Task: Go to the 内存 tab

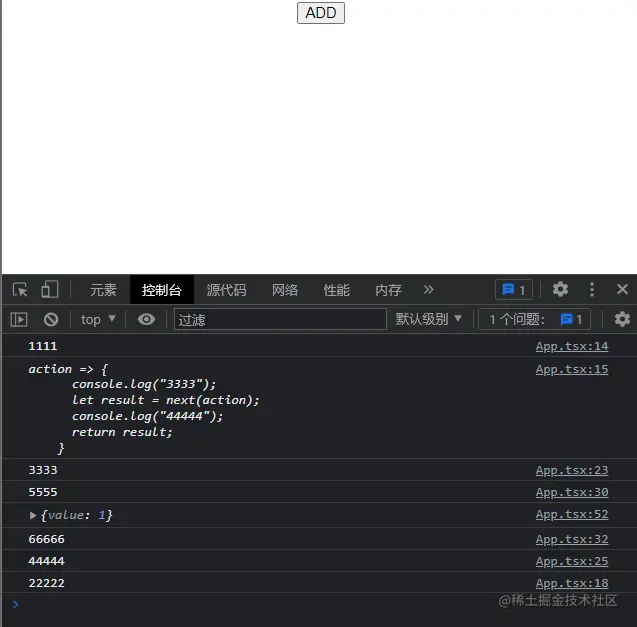Action: (x=388, y=290)
